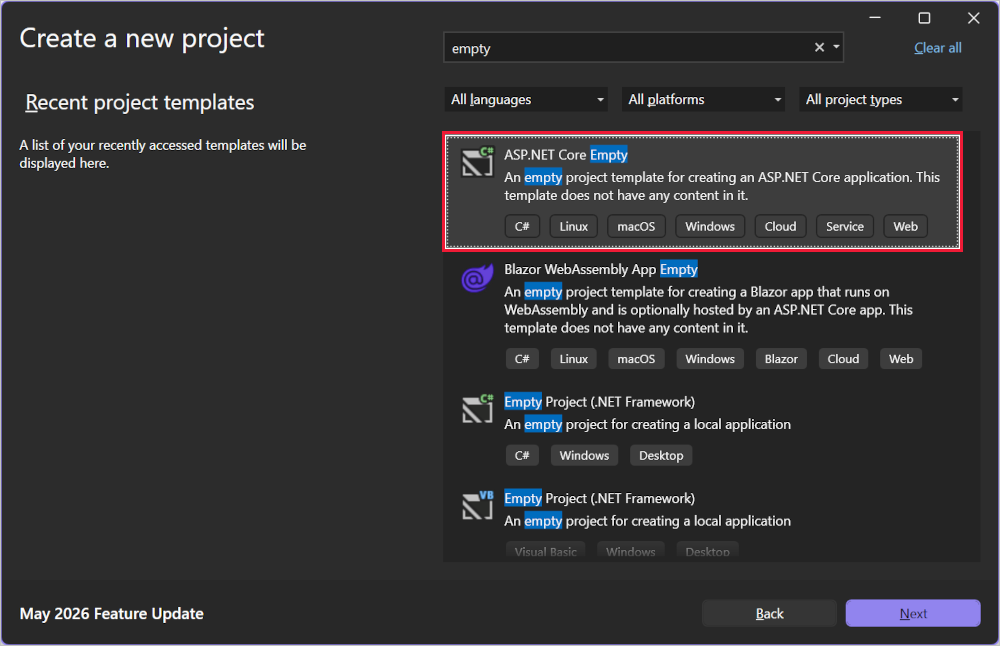Minimize the Create a new project dialog
1000x646 pixels.
pos(875,18)
